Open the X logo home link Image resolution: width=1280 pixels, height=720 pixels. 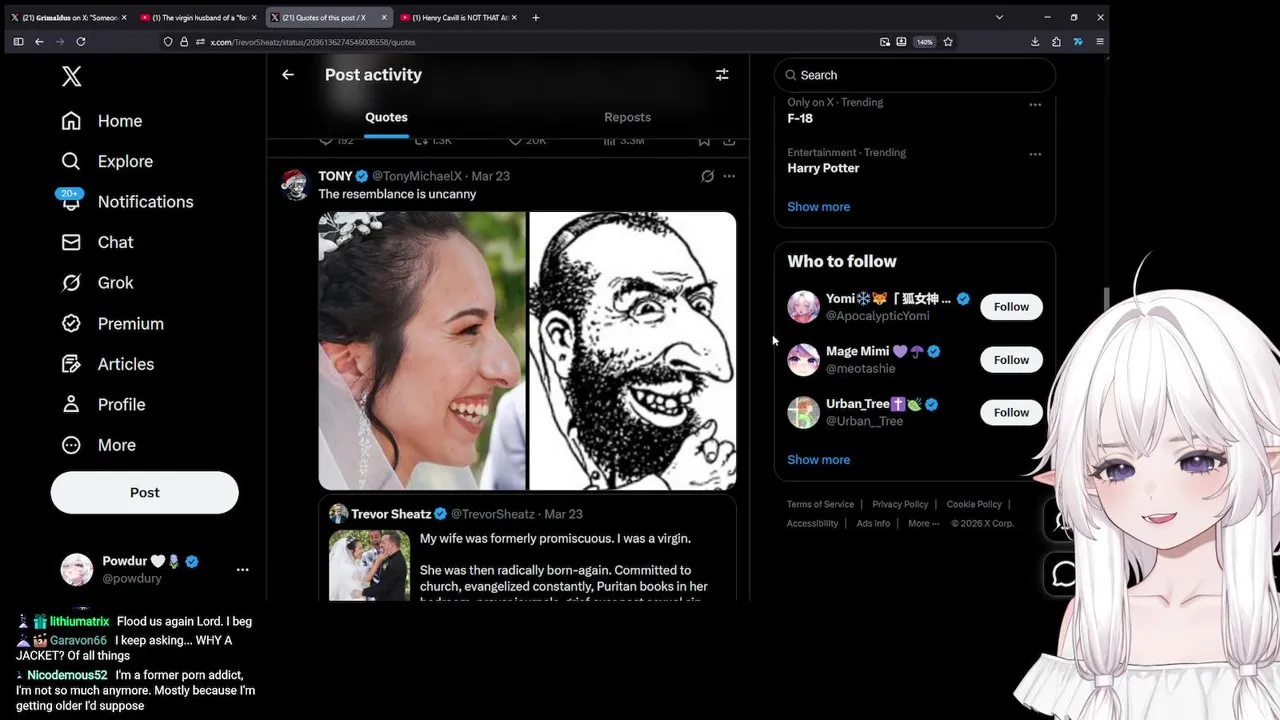coord(71,76)
